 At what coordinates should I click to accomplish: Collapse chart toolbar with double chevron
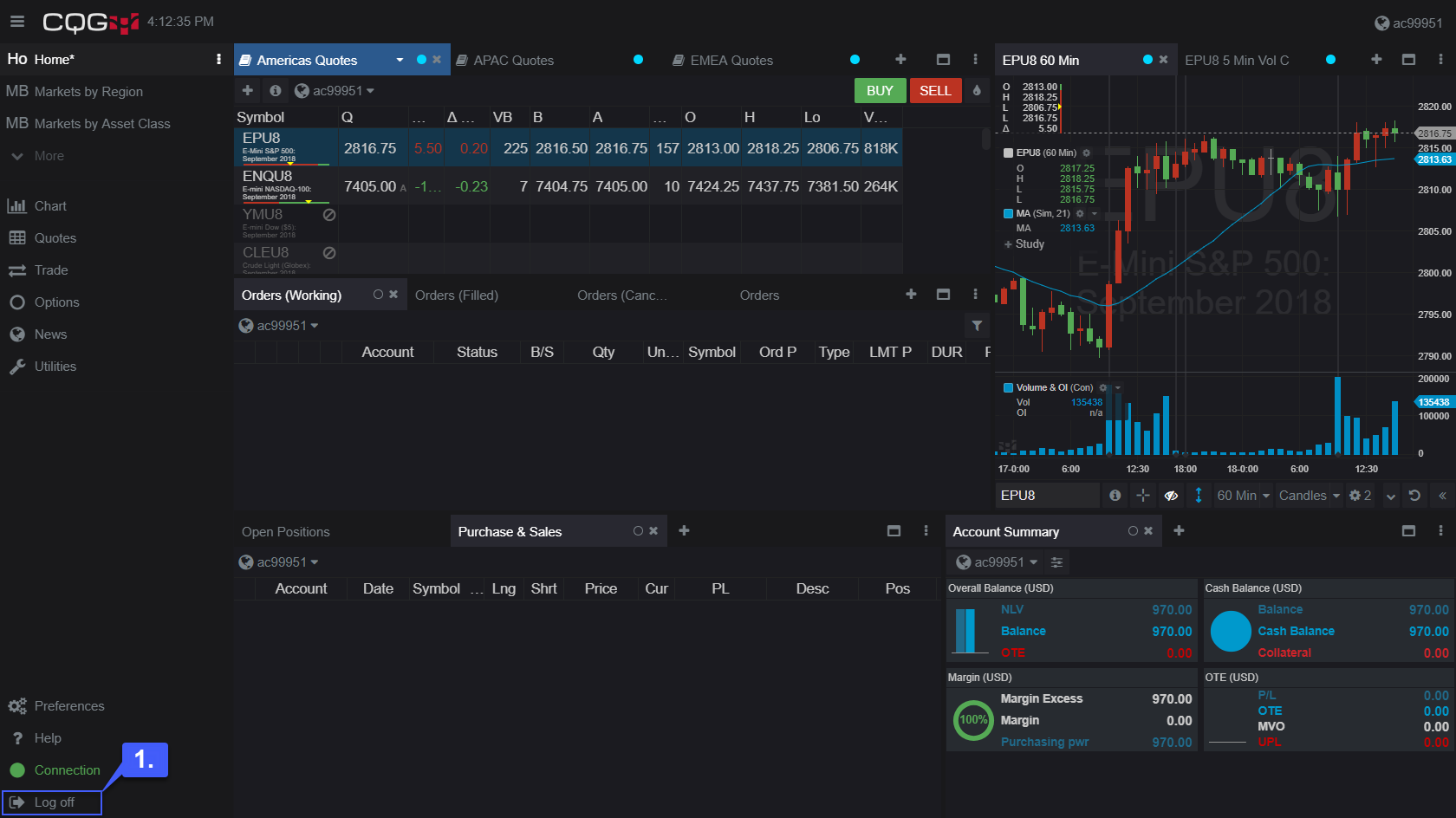tap(1442, 496)
